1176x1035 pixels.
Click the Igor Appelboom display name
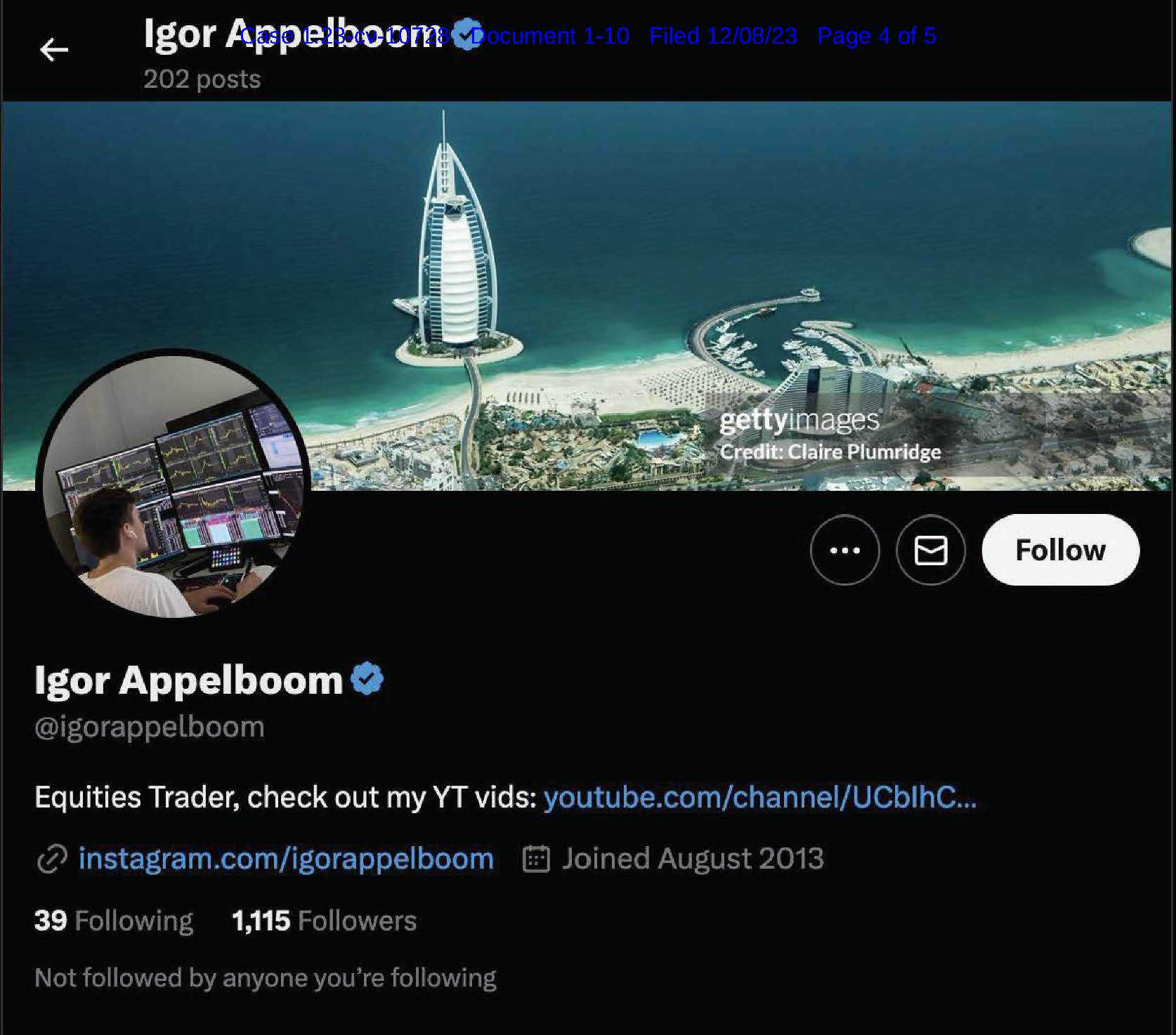tap(188, 680)
